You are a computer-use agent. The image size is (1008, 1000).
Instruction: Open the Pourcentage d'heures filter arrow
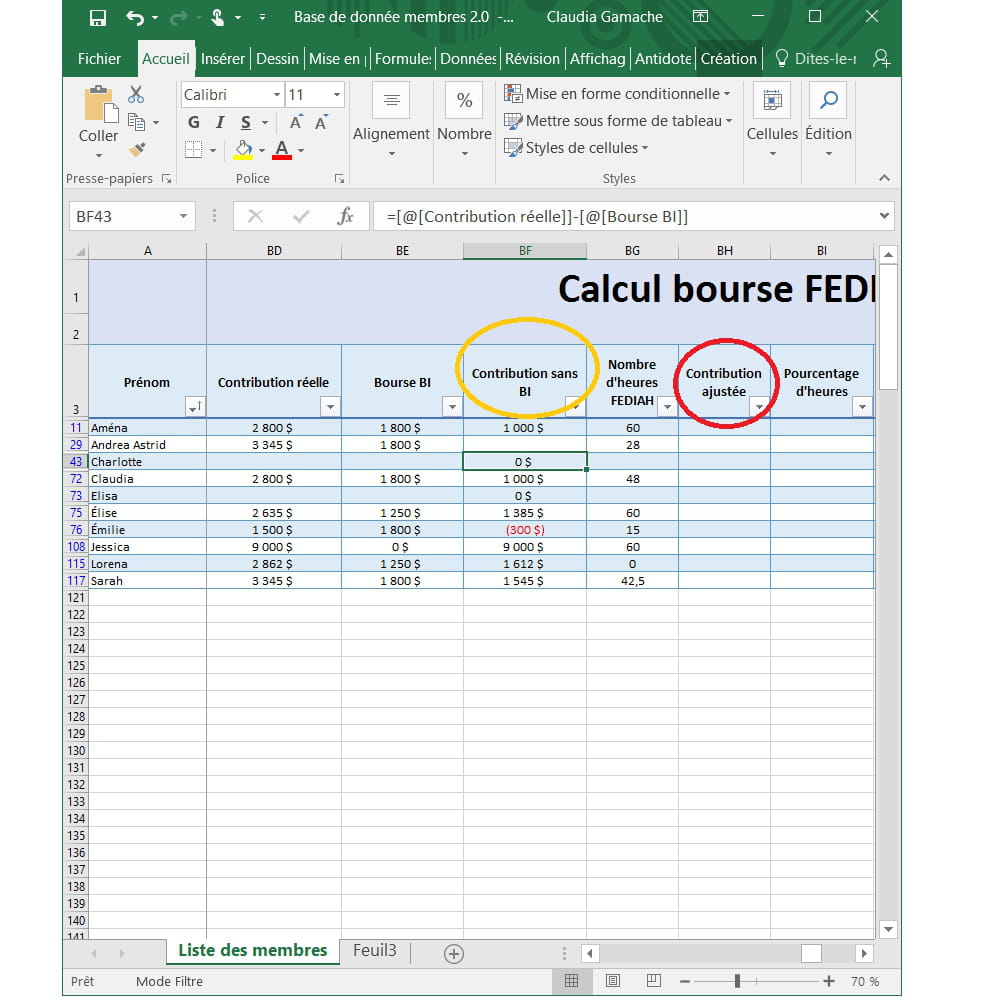click(862, 407)
